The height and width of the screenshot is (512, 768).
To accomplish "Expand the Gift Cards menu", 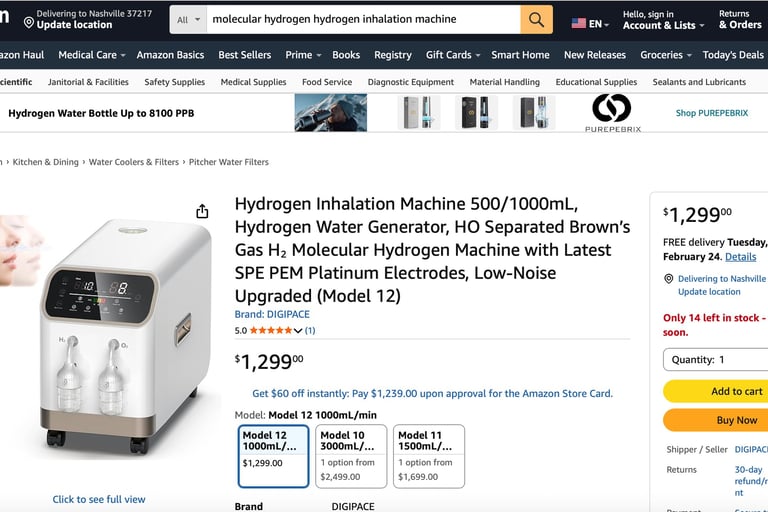I will (x=453, y=55).
